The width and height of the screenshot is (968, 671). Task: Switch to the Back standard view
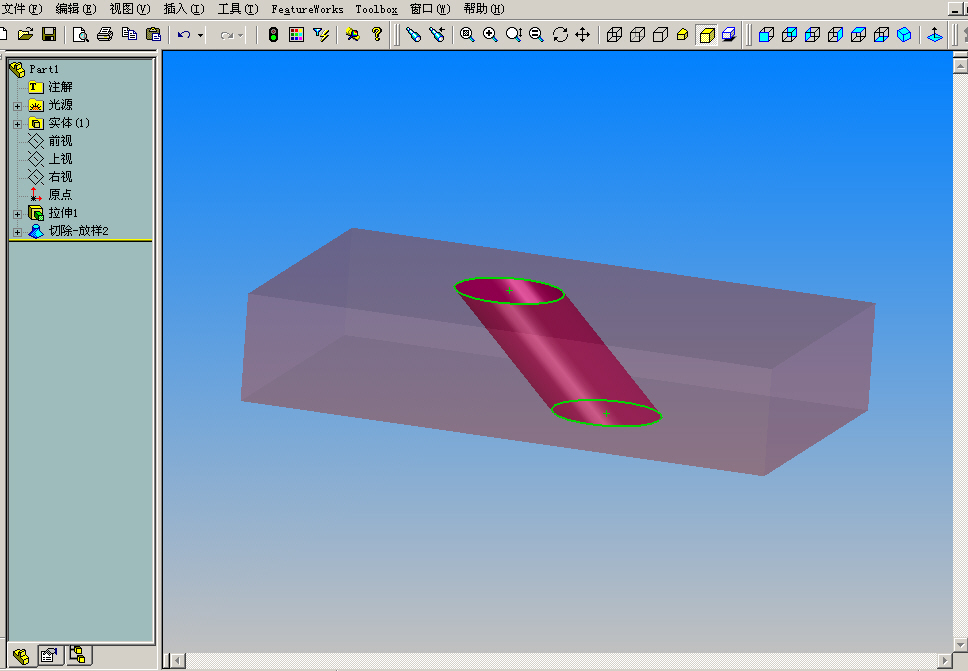click(790, 35)
